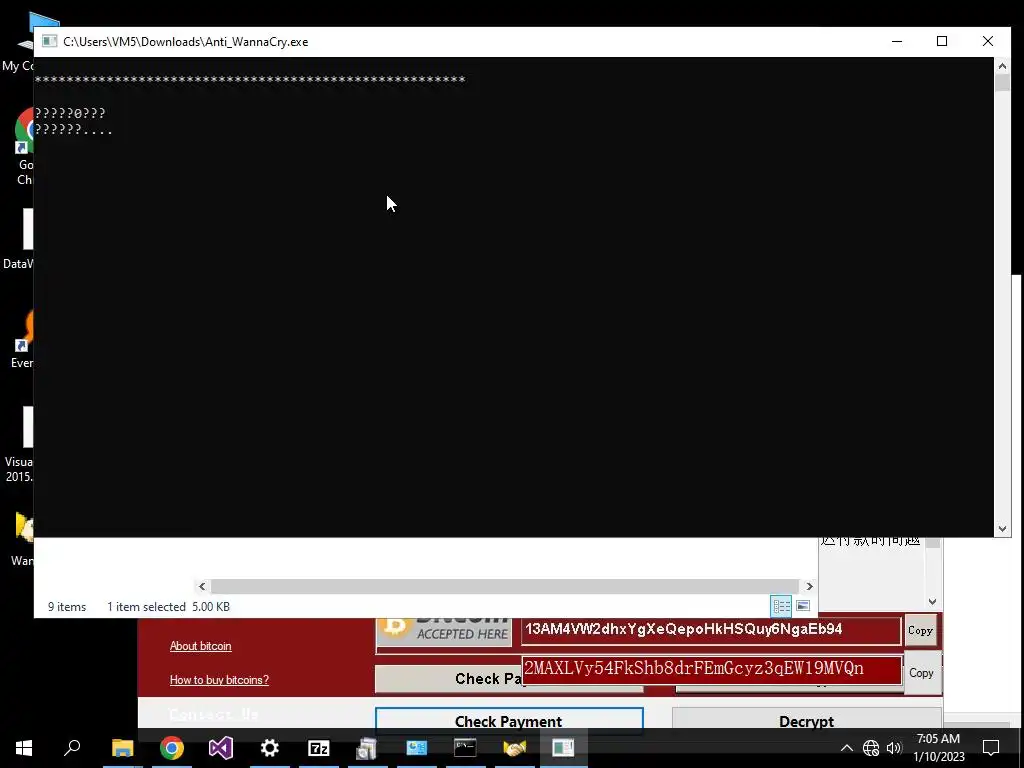Open taskbar Search magnifier

click(72, 748)
